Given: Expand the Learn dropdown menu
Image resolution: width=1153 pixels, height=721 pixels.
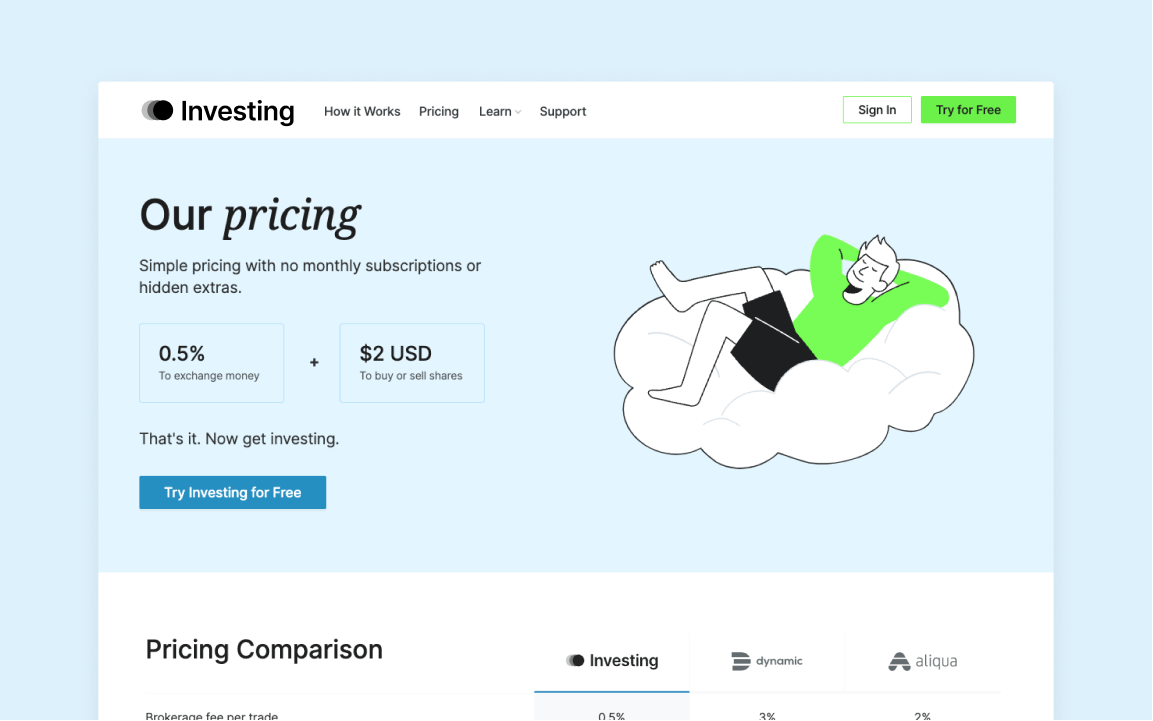Looking at the screenshot, I should click(500, 112).
